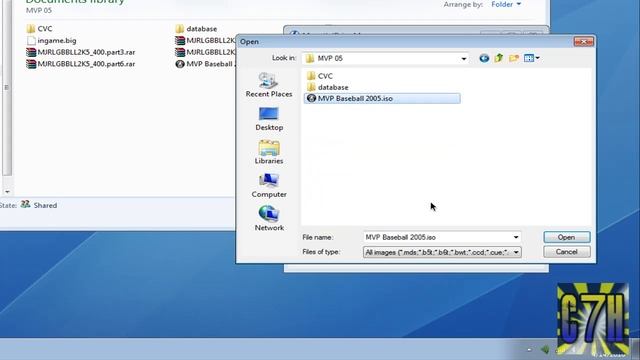Expand the File name dropdown arrow
Image resolution: width=640 pixels, height=360 pixels.
[x=516, y=237]
